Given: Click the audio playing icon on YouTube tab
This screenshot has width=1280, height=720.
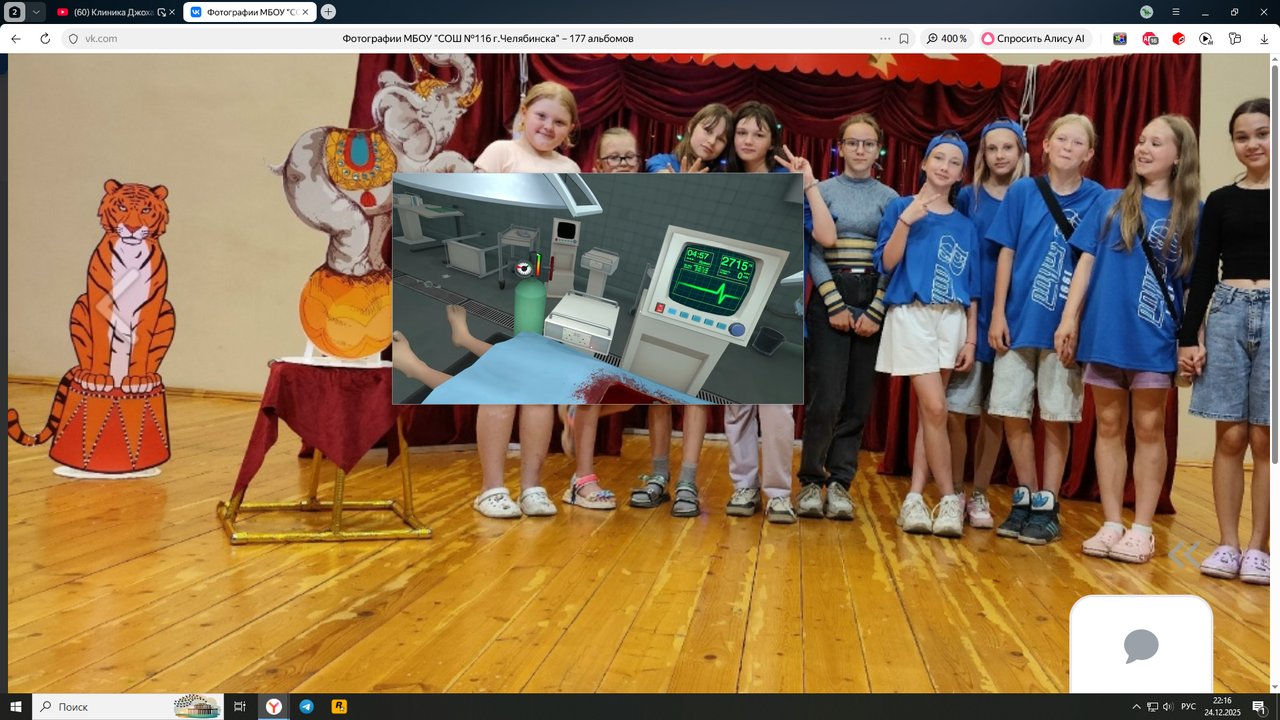Looking at the screenshot, I should pyautogui.click(x=161, y=12).
